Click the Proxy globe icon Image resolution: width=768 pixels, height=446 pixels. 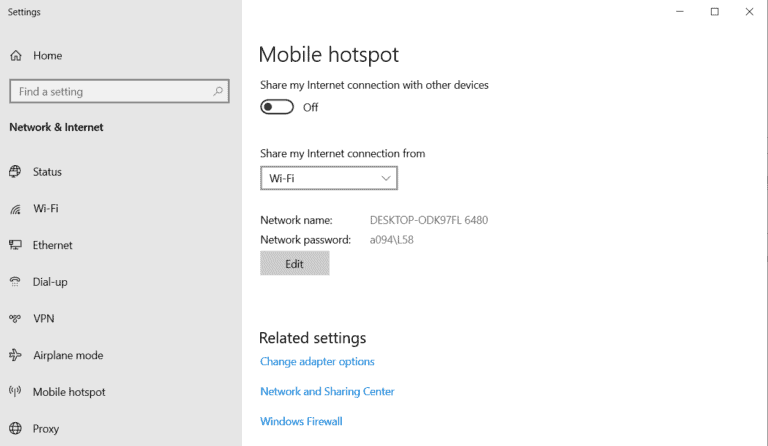[15, 429]
